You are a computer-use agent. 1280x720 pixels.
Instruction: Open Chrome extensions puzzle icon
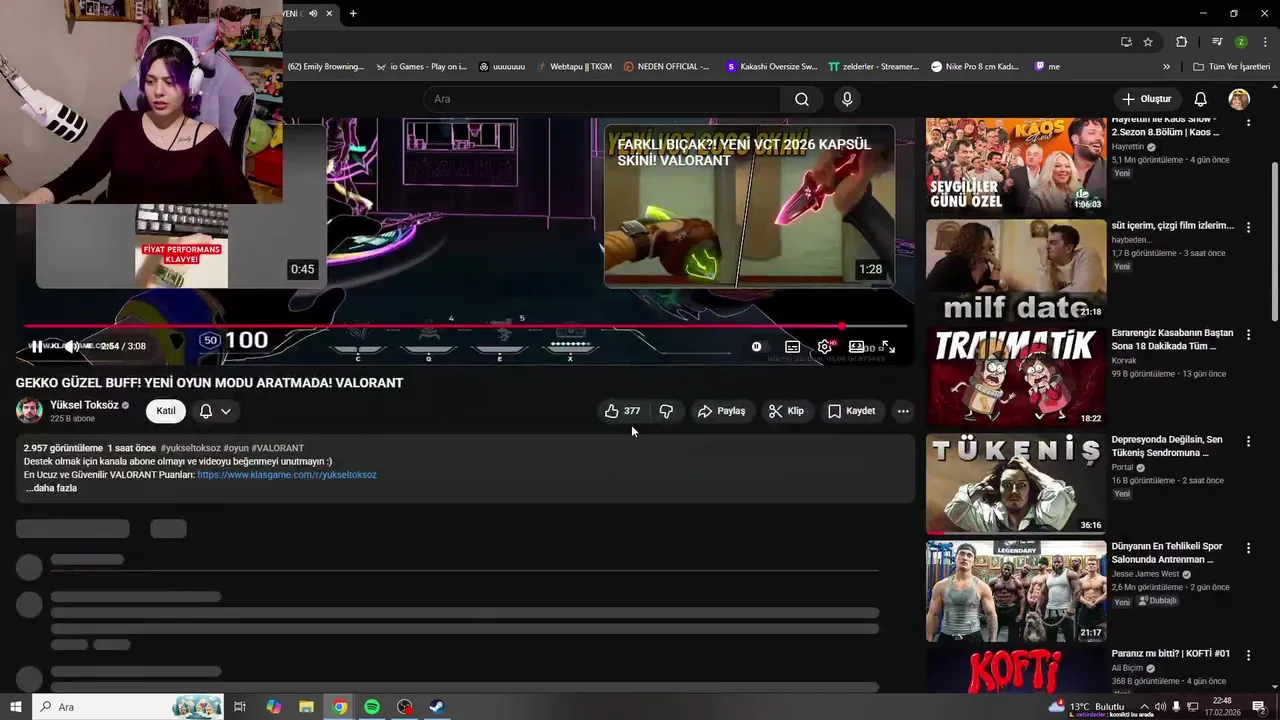(x=1182, y=42)
